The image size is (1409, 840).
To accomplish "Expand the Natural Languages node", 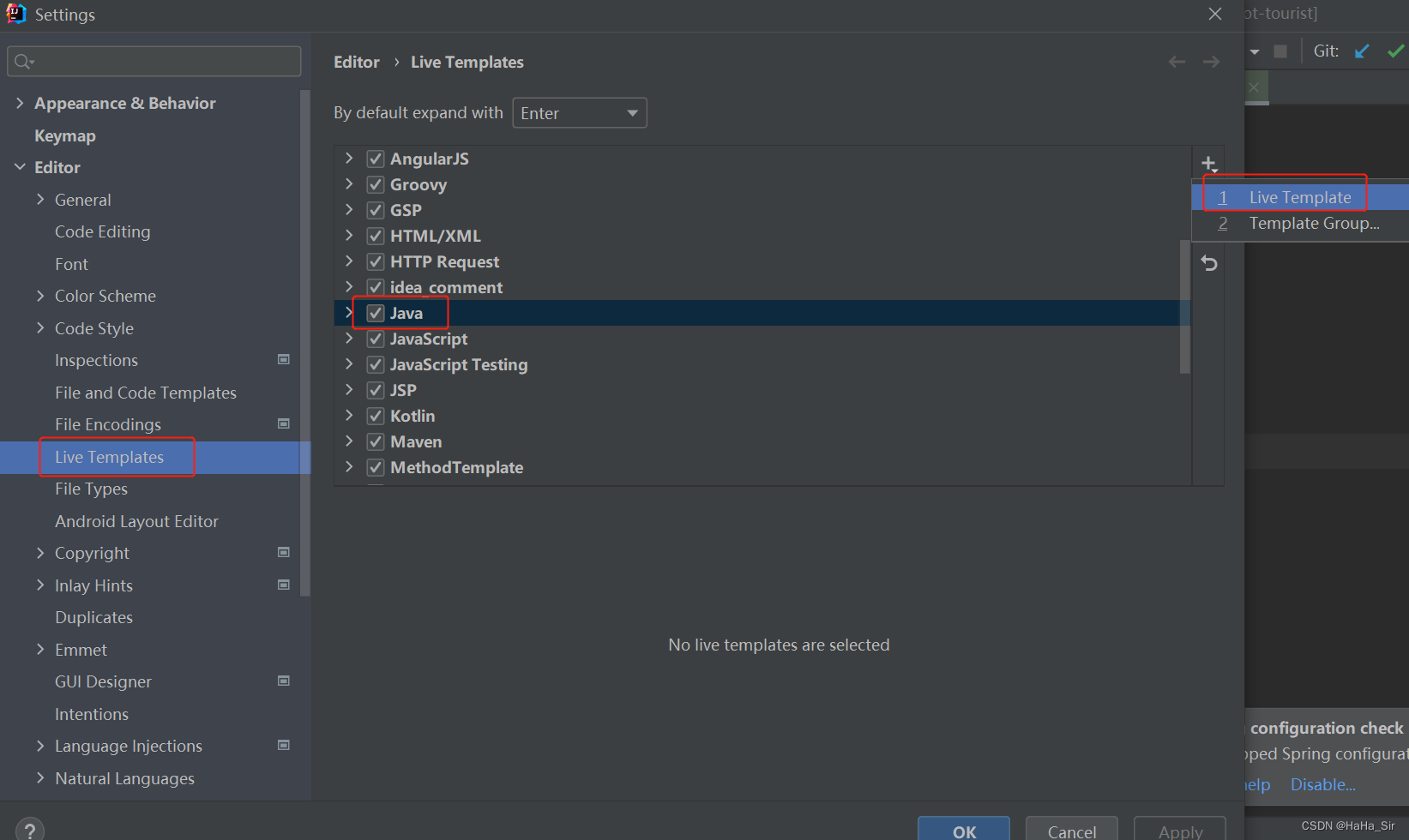I will 40,777.
